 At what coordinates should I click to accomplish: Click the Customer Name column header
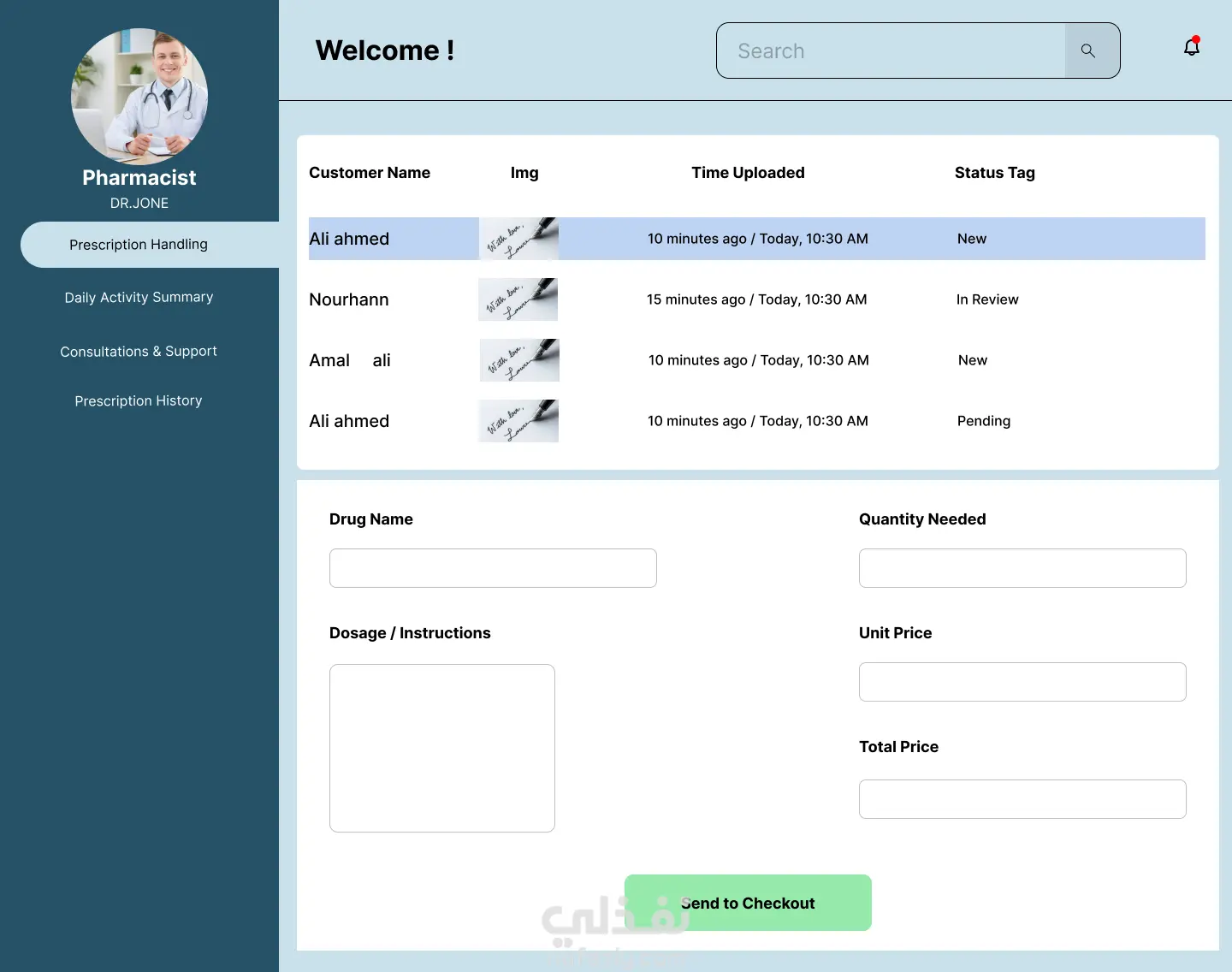(370, 173)
